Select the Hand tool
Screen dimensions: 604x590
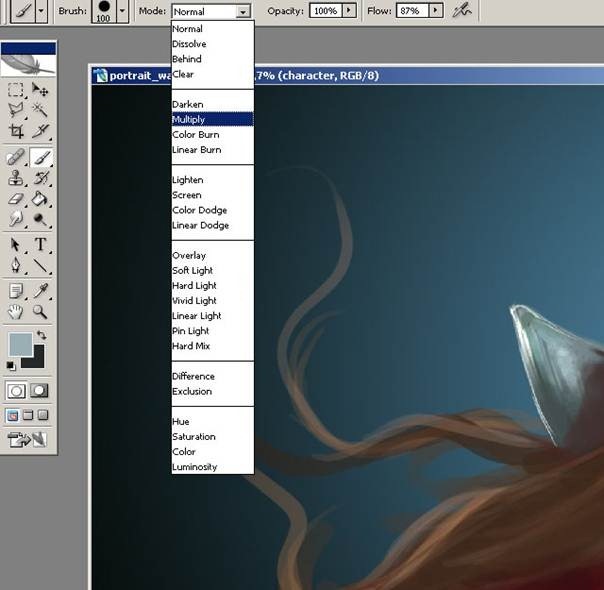click(x=15, y=312)
